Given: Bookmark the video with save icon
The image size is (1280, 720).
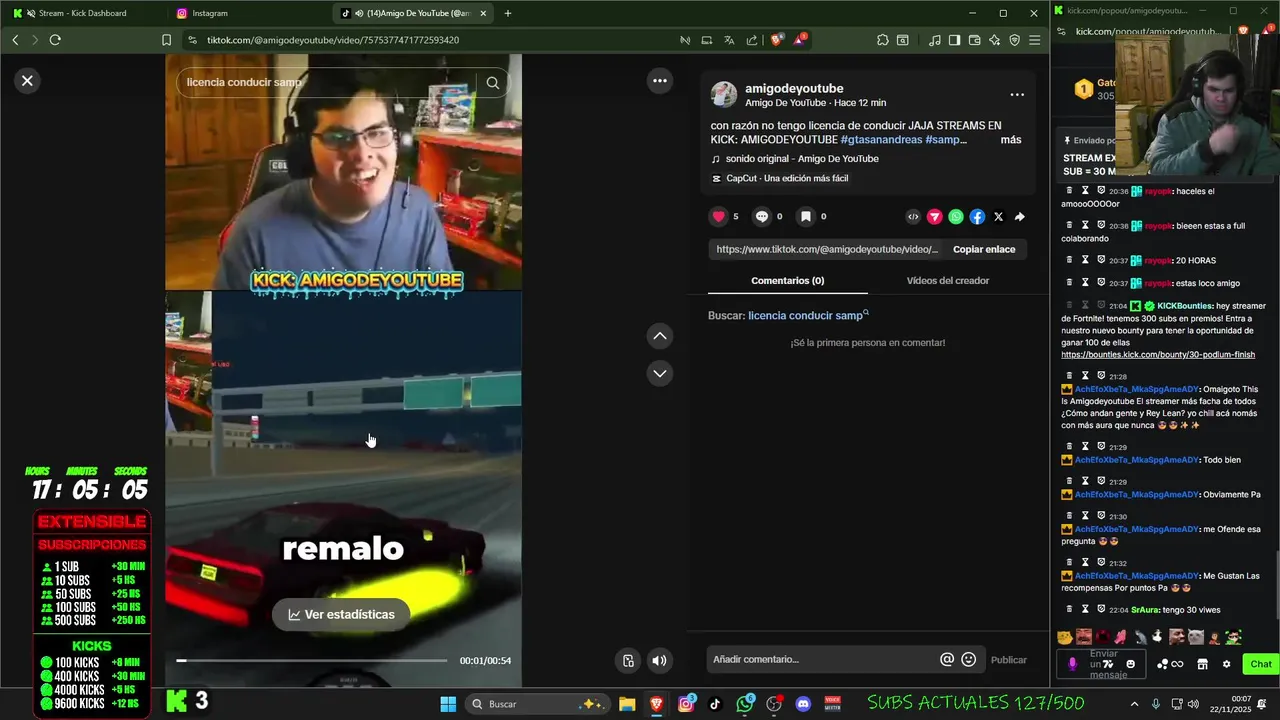Looking at the screenshot, I should click(805, 216).
